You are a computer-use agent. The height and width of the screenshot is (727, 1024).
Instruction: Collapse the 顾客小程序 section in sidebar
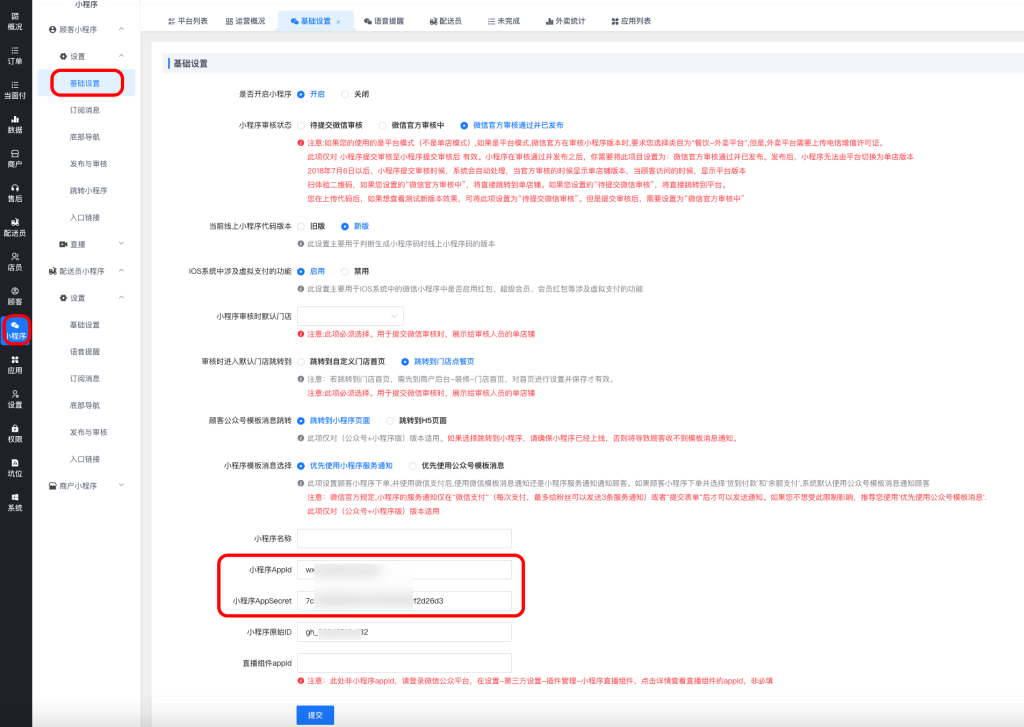click(121, 31)
